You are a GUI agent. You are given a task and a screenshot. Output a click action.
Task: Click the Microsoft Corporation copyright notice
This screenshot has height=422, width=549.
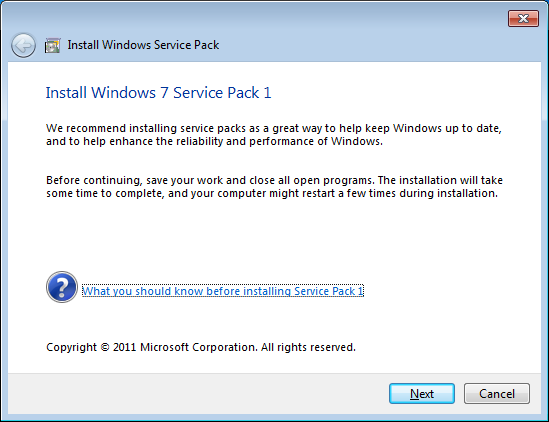[x=201, y=347]
